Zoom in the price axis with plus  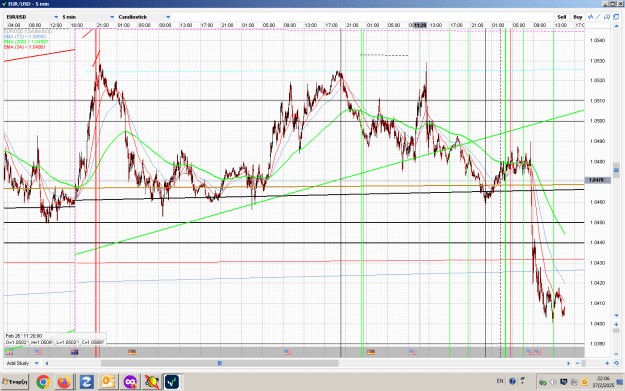616,324
